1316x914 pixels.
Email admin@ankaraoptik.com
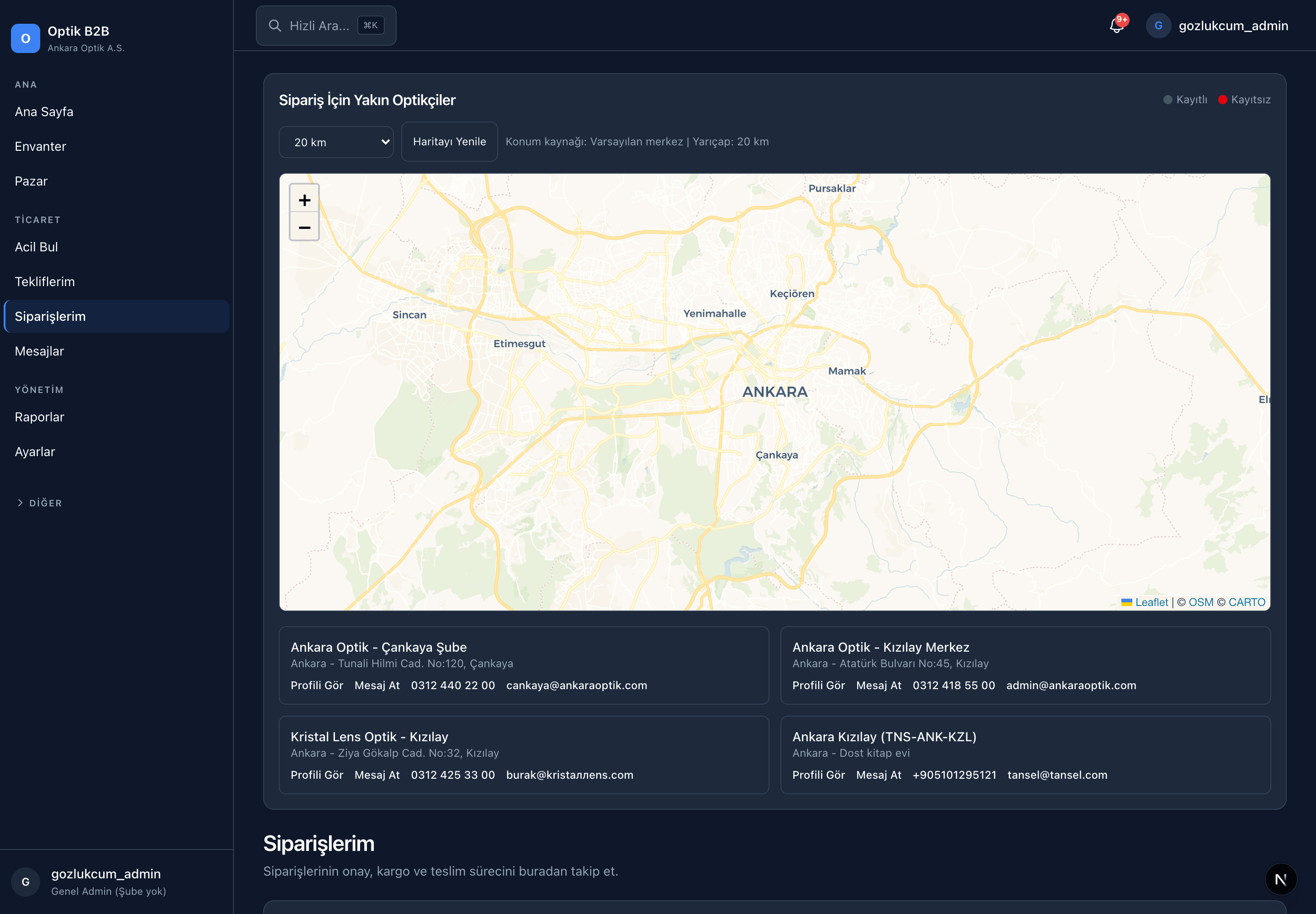[x=1071, y=685]
